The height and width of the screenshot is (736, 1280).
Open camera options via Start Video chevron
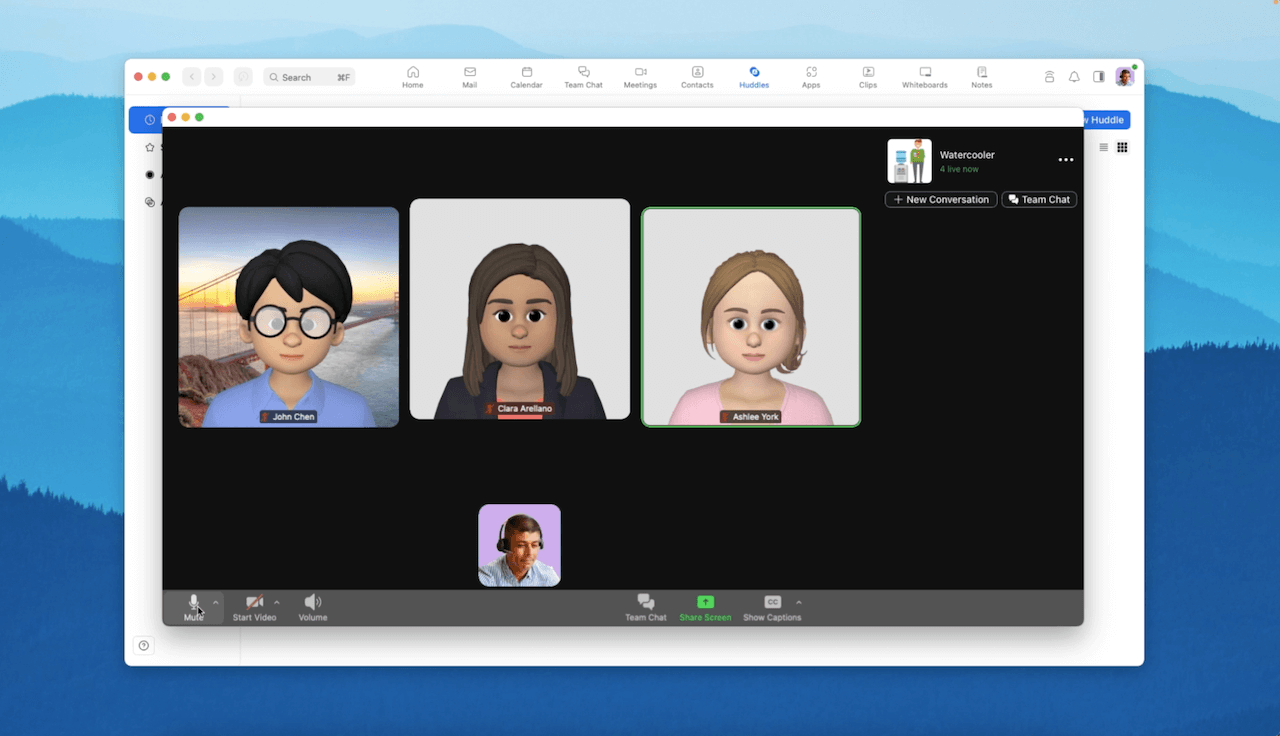coord(277,604)
